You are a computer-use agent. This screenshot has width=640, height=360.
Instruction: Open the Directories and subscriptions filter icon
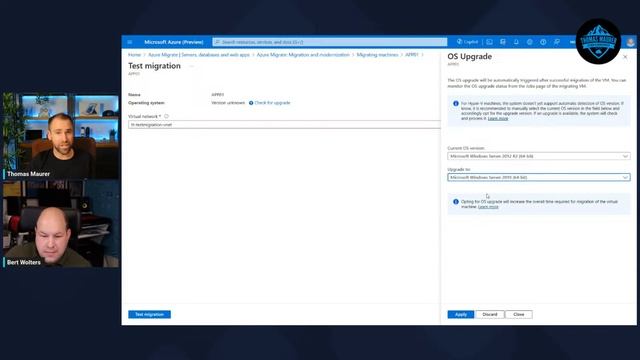click(x=503, y=42)
